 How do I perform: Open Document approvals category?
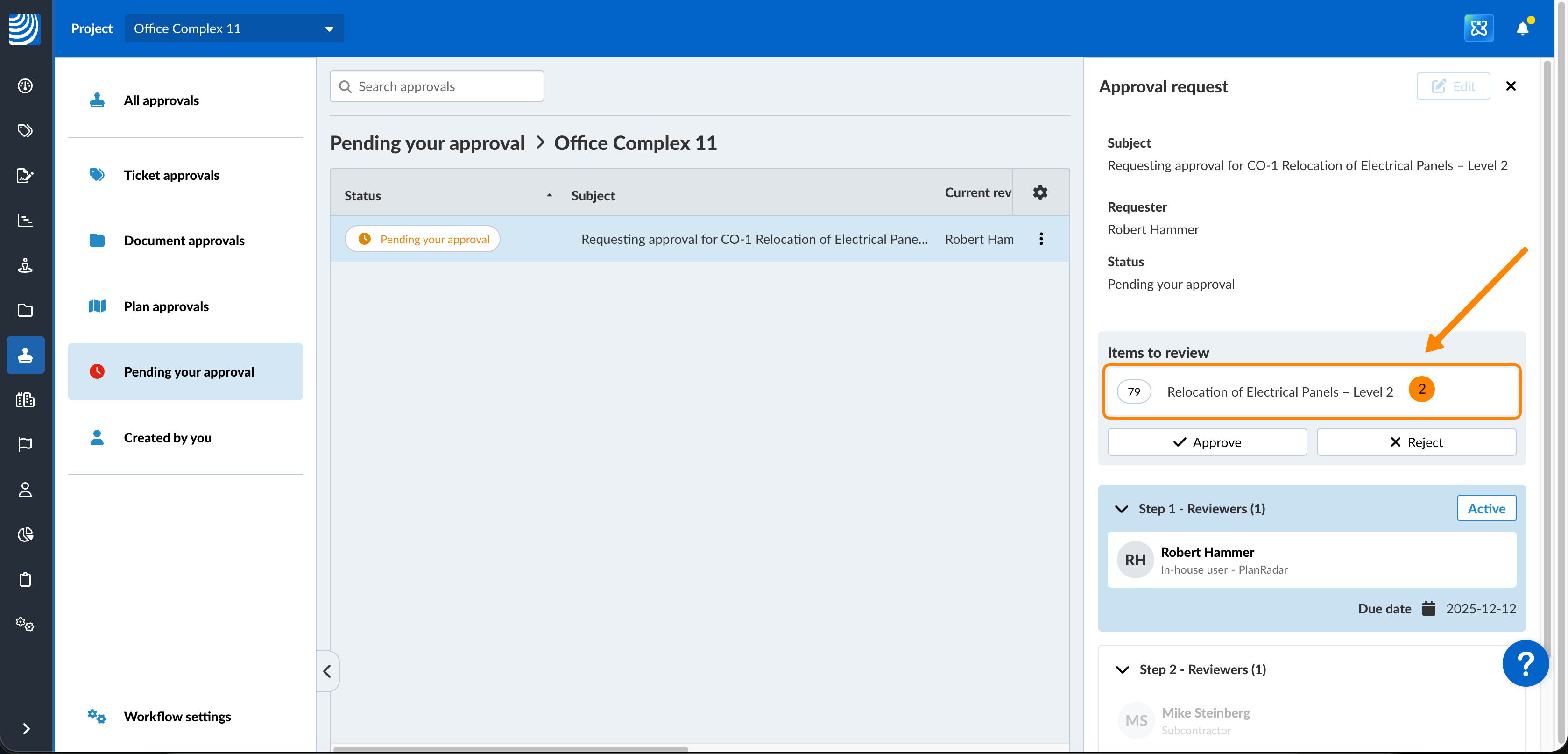tap(184, 241)
